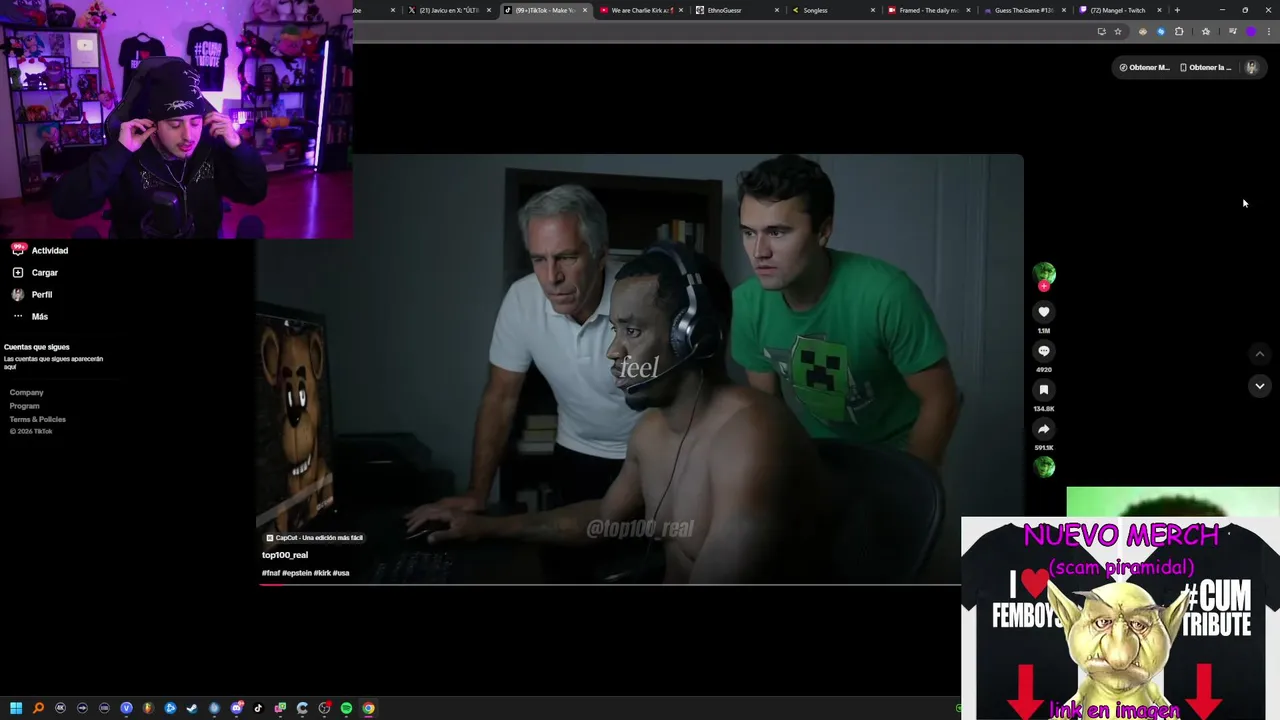Open Chrome from taskbar
This screenshot has width=1280, height=720.
click(368, 708)
